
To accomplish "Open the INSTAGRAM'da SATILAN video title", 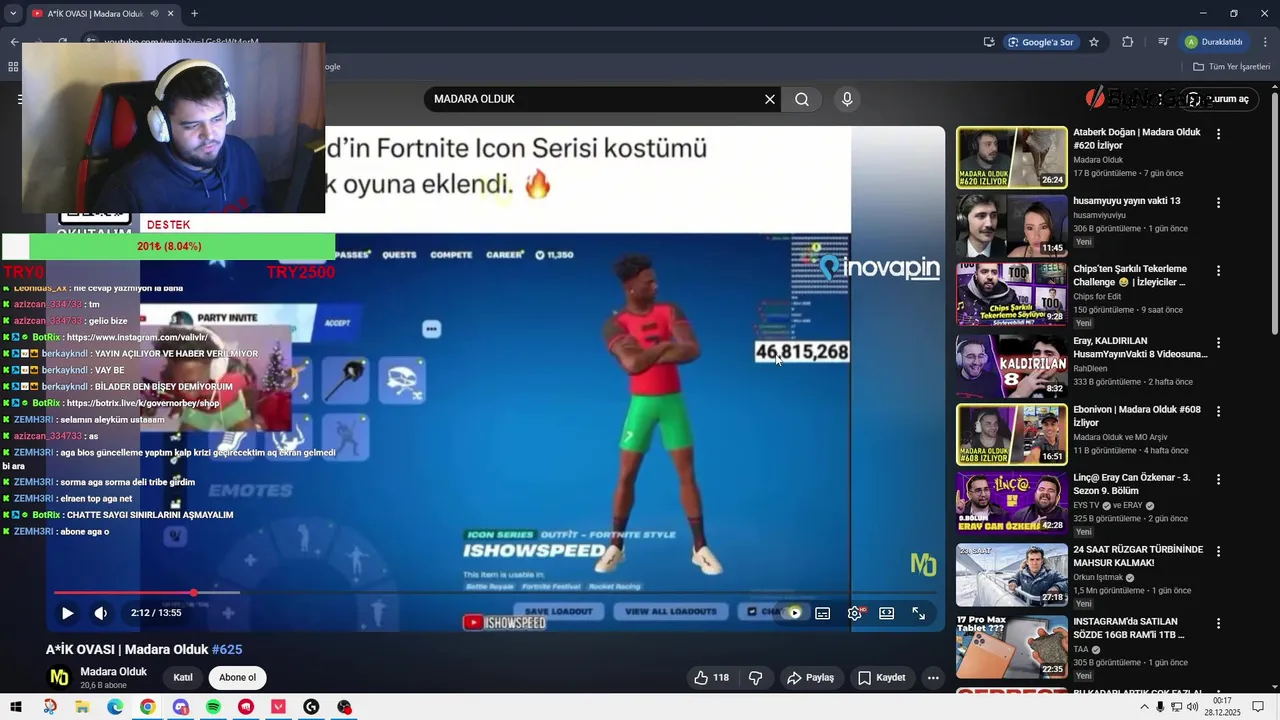I will pyautogui.click(x=1132, y=628).
